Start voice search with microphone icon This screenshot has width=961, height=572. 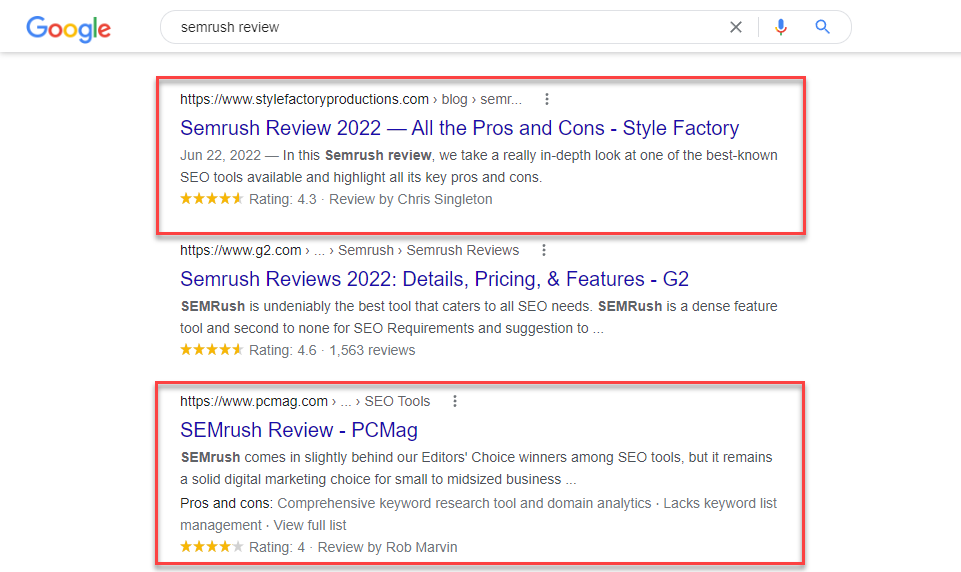pyautogui.click(x=780, y=27)
